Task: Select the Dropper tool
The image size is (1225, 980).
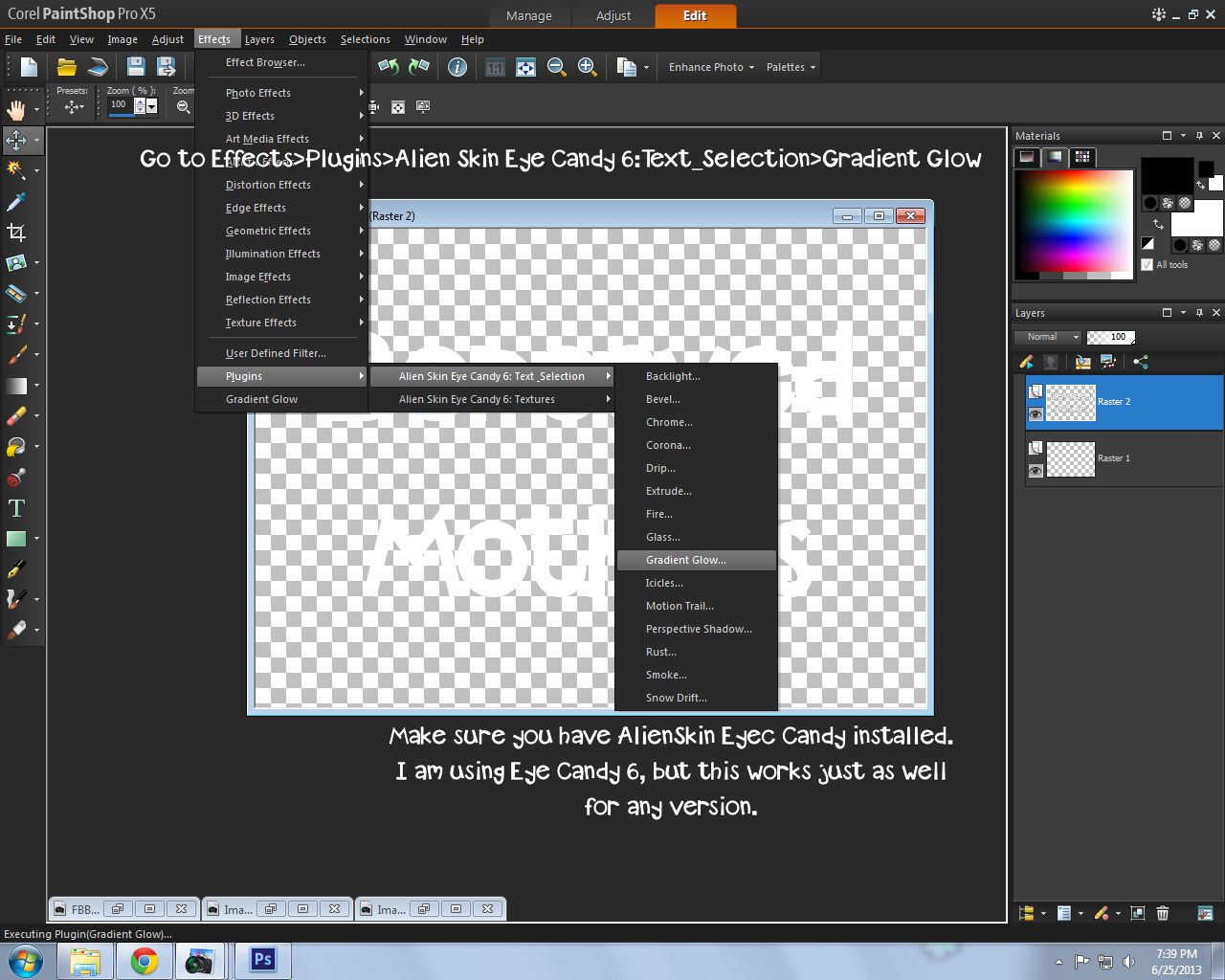Action: pos(16,202)
